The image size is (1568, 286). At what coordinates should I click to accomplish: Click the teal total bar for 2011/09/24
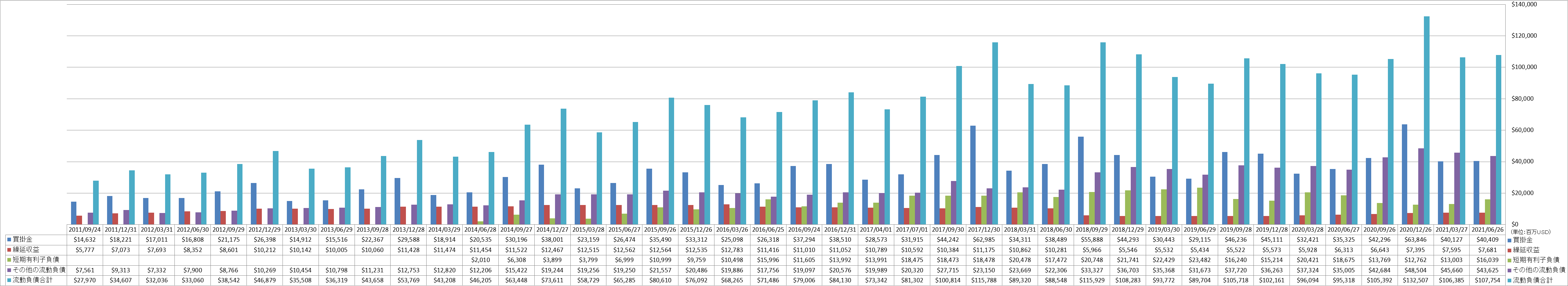coord(96,203)
